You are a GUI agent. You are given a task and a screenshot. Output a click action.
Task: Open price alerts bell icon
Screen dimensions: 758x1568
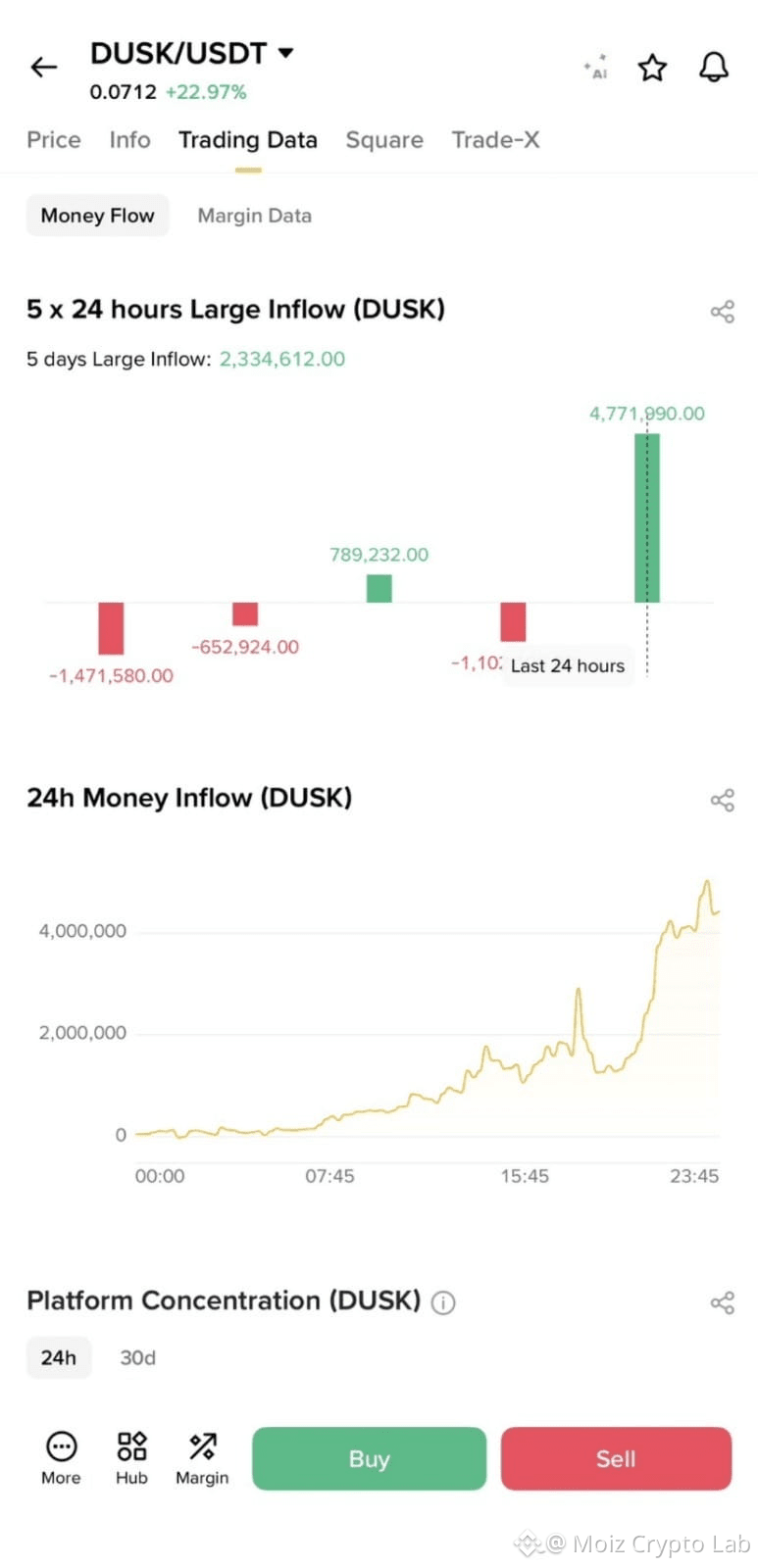[x=714, y=67]
